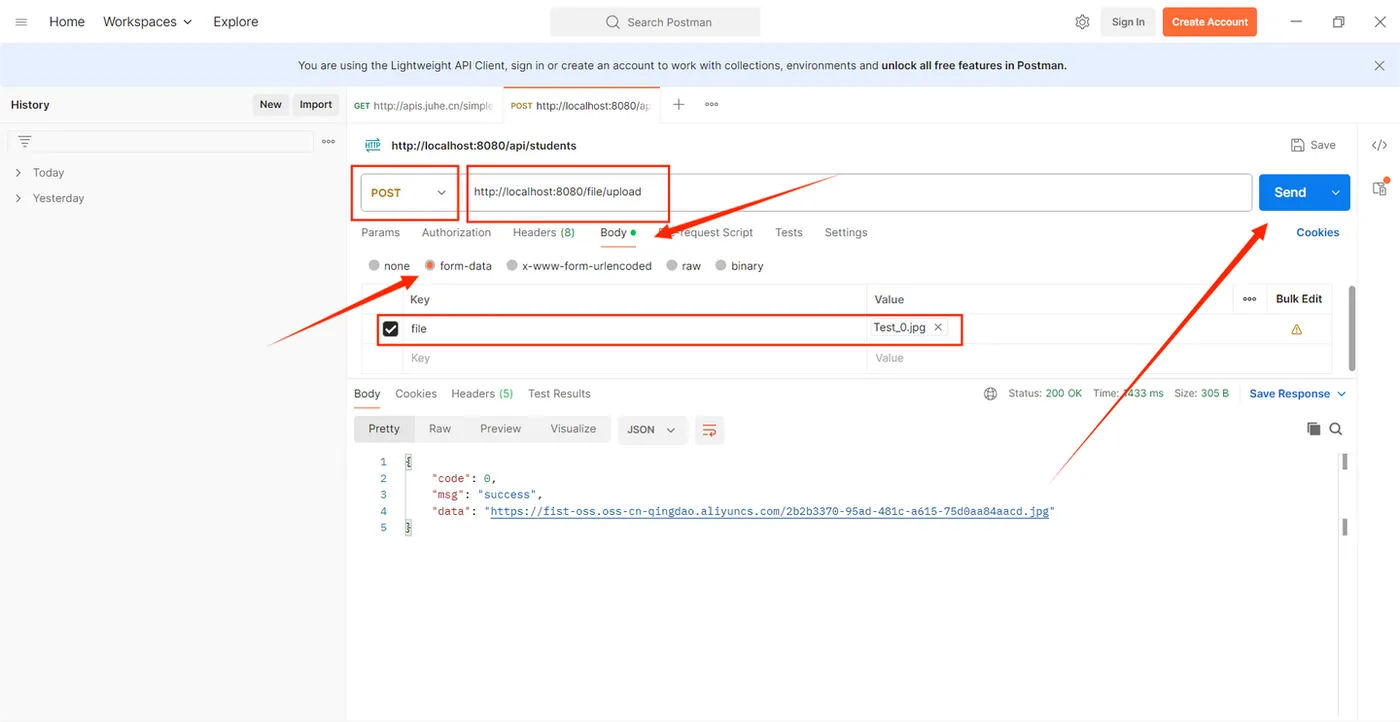Viewport: 1400px width, 722px height.
Task: Open the POST method dropdown
Action: pyautogui.click(x=408, y=193)
